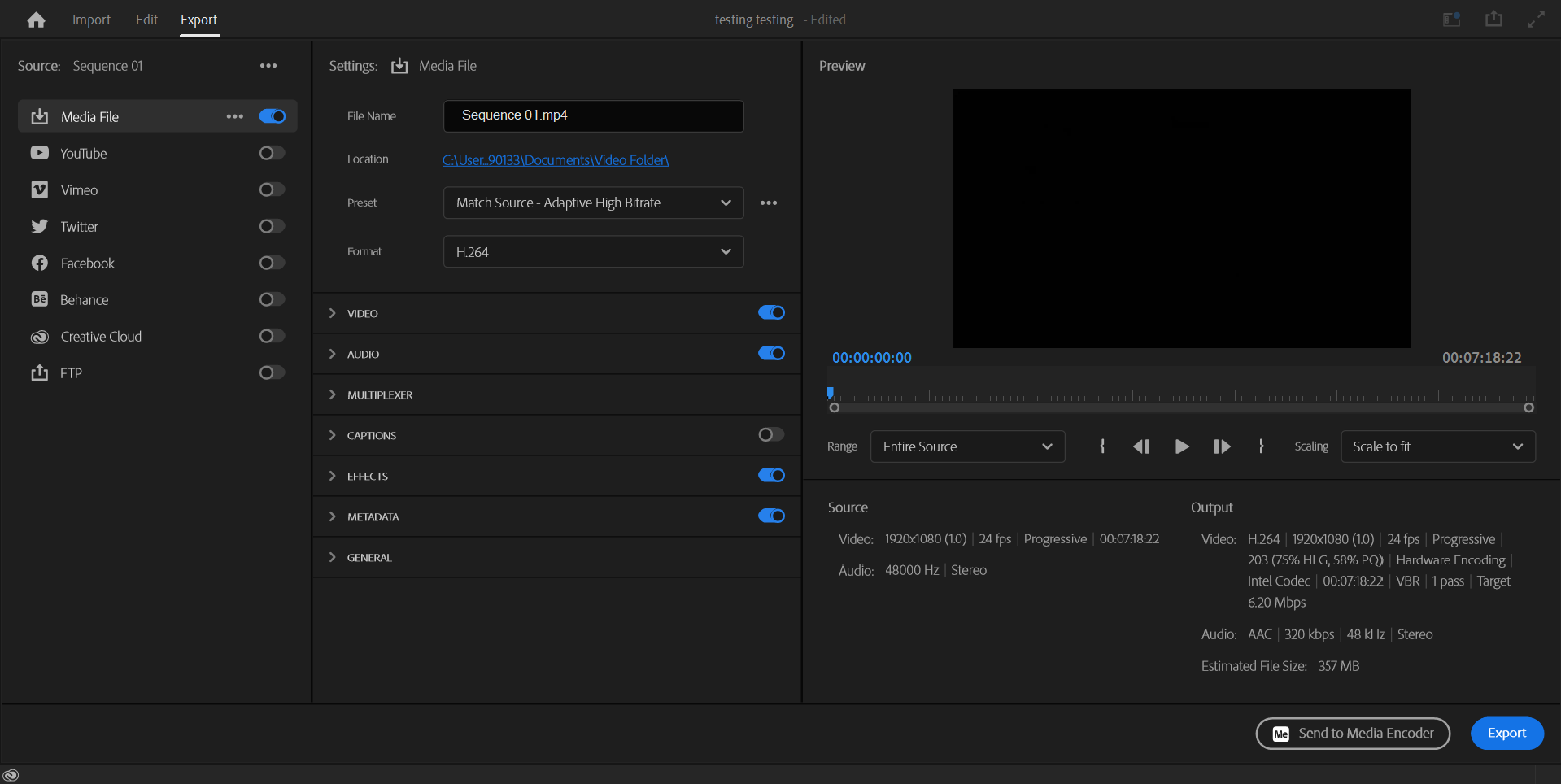The image size is (1561, 784).
Task: Switch to the Edit tab
Action: [146, 19]
